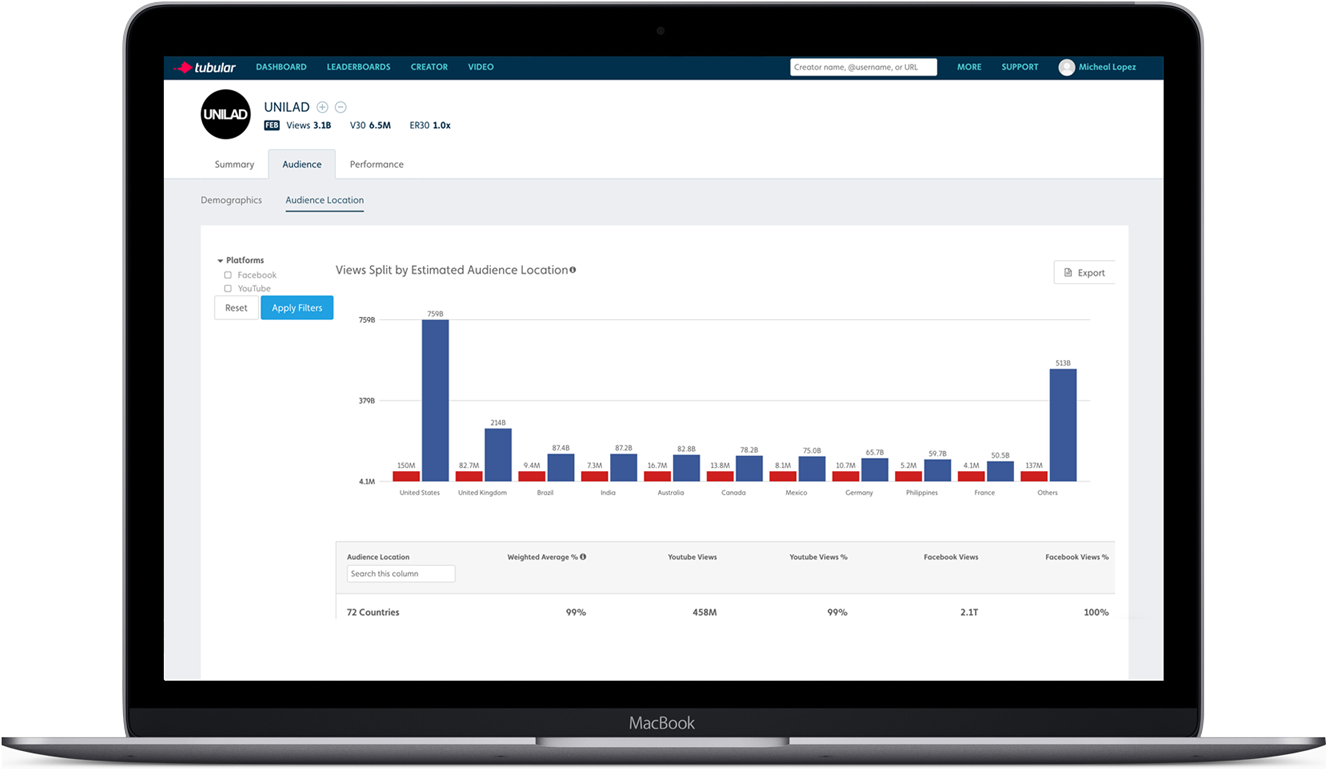Image resolution: width=1327 pixels, height=769 pixels.
Task: Enable the Facebook platform checkbox
Action: [228, 275]
